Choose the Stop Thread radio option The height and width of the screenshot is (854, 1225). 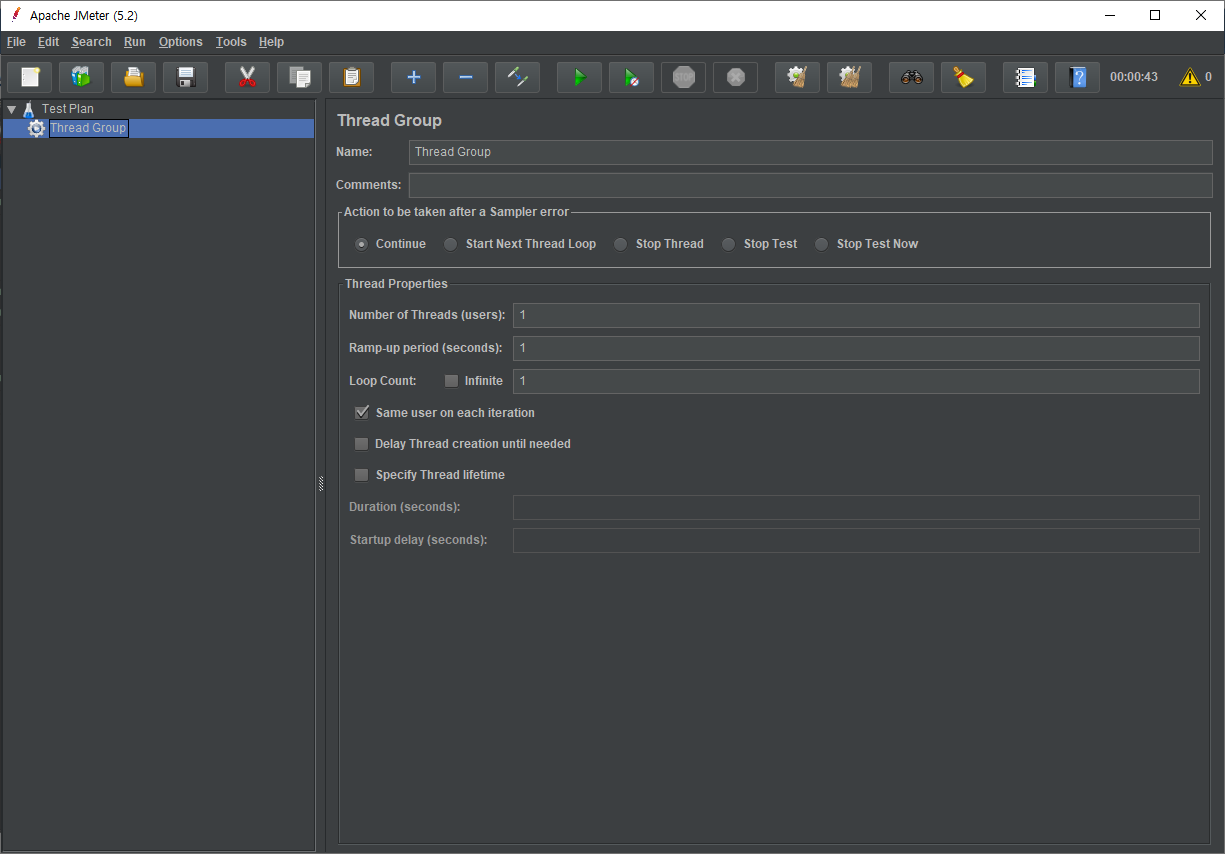[621, 244]
